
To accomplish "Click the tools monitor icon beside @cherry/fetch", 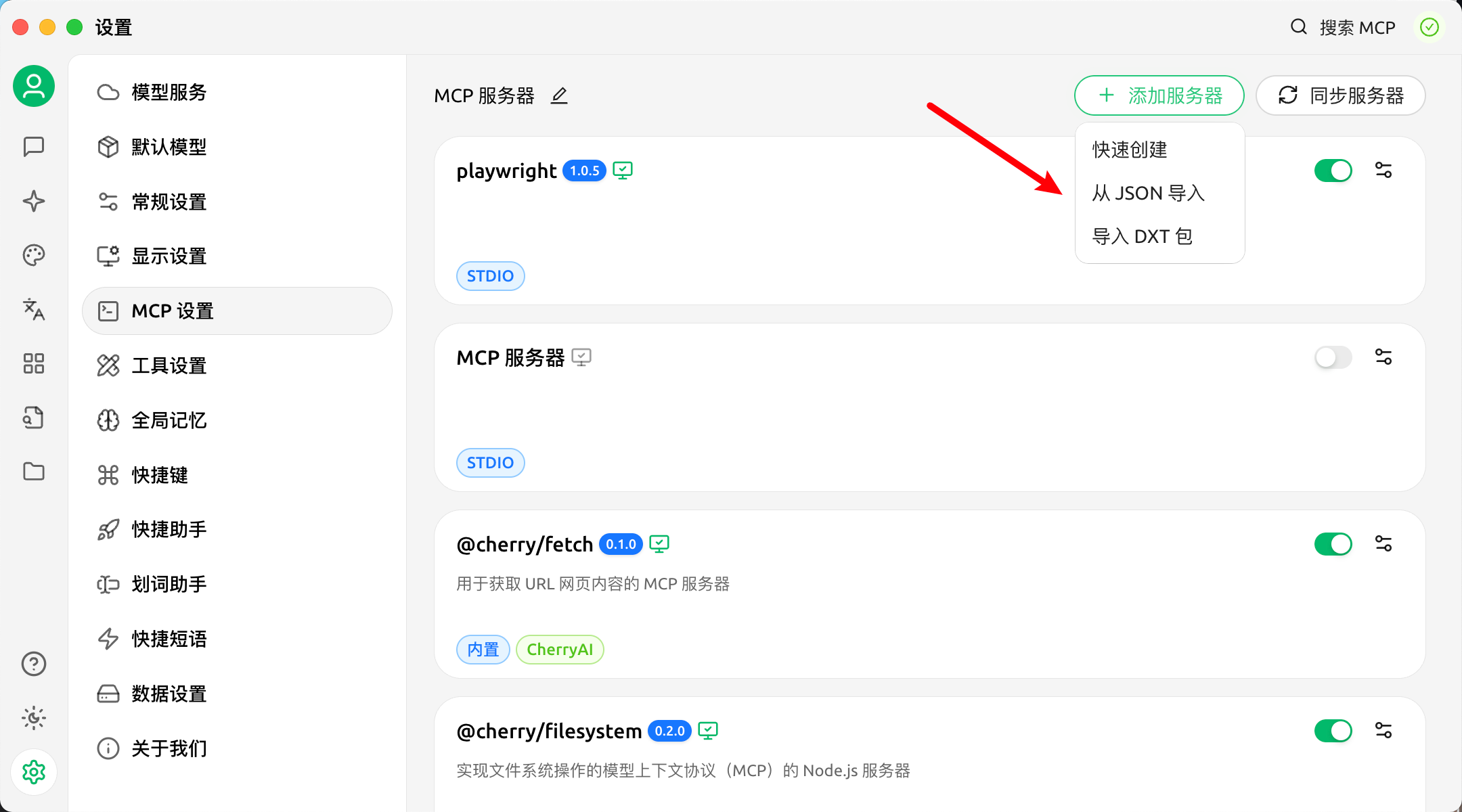I will point(659,544).
